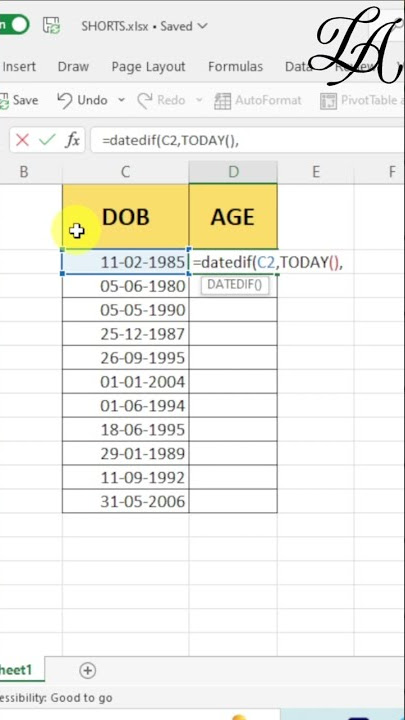405x720 pixels.
Task: Click the PivotTable toolbar icon
Action: (328, 101)
